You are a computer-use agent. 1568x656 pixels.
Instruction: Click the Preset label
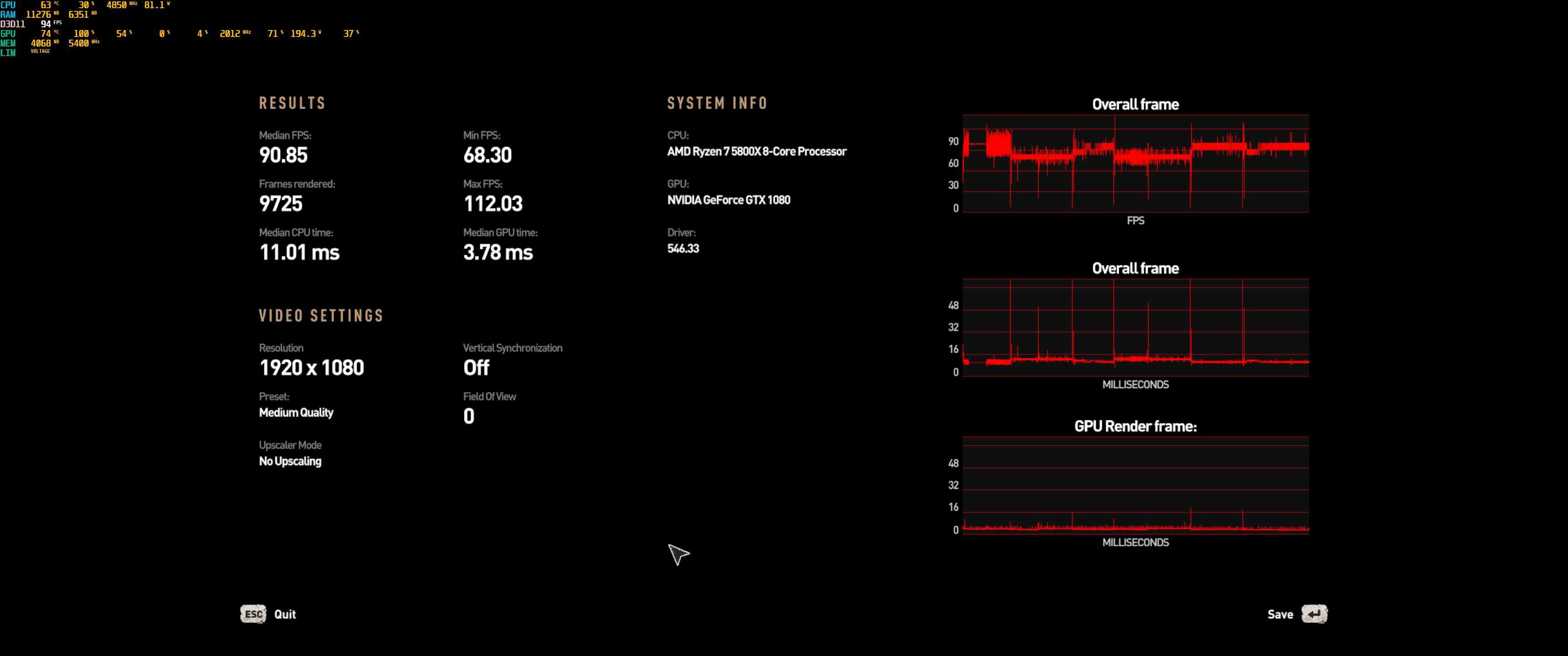274,397
